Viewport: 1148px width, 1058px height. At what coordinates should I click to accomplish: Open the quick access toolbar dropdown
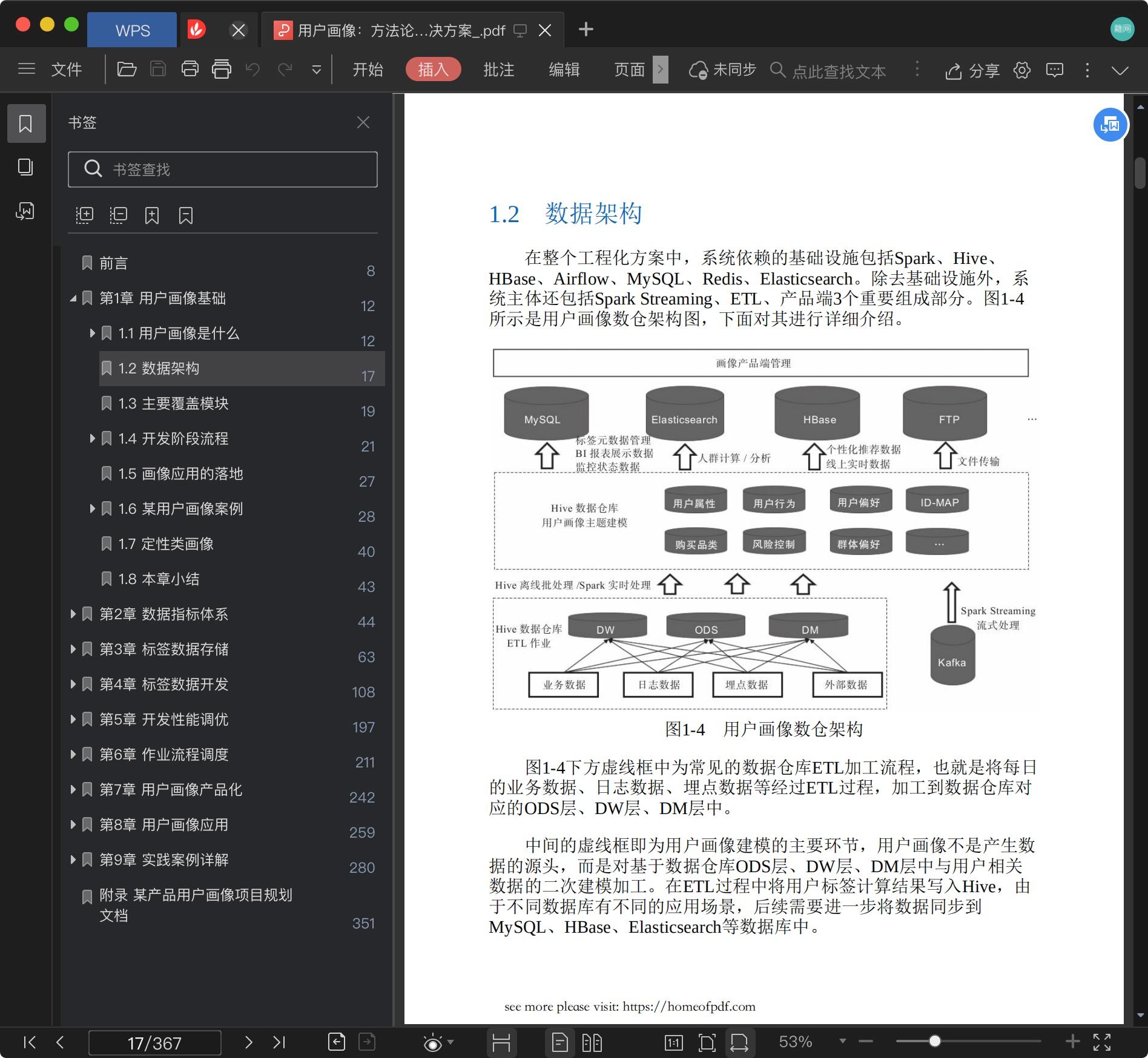316,70
